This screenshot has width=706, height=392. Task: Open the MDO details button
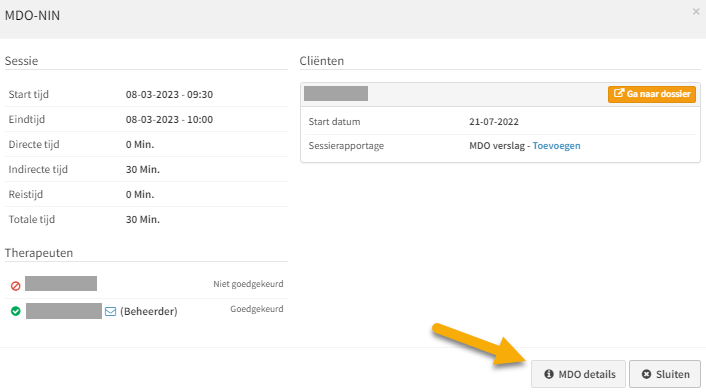(x=578, y=374)
